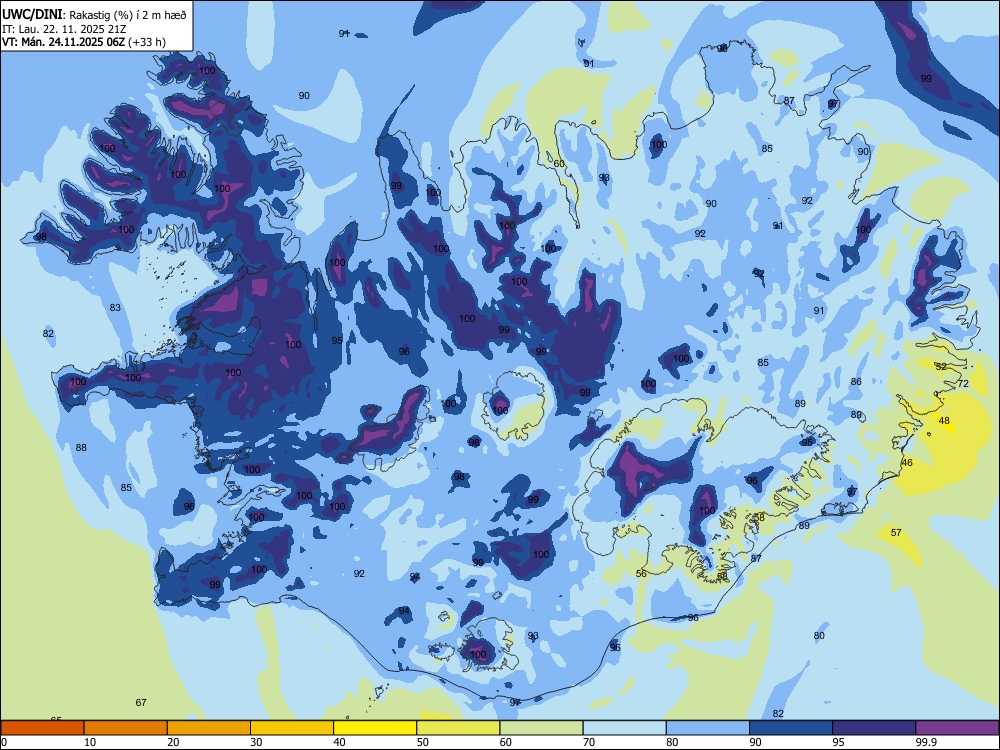
Task: Click the purple above-99.9 legend swatch
Action: click(957, 728)
